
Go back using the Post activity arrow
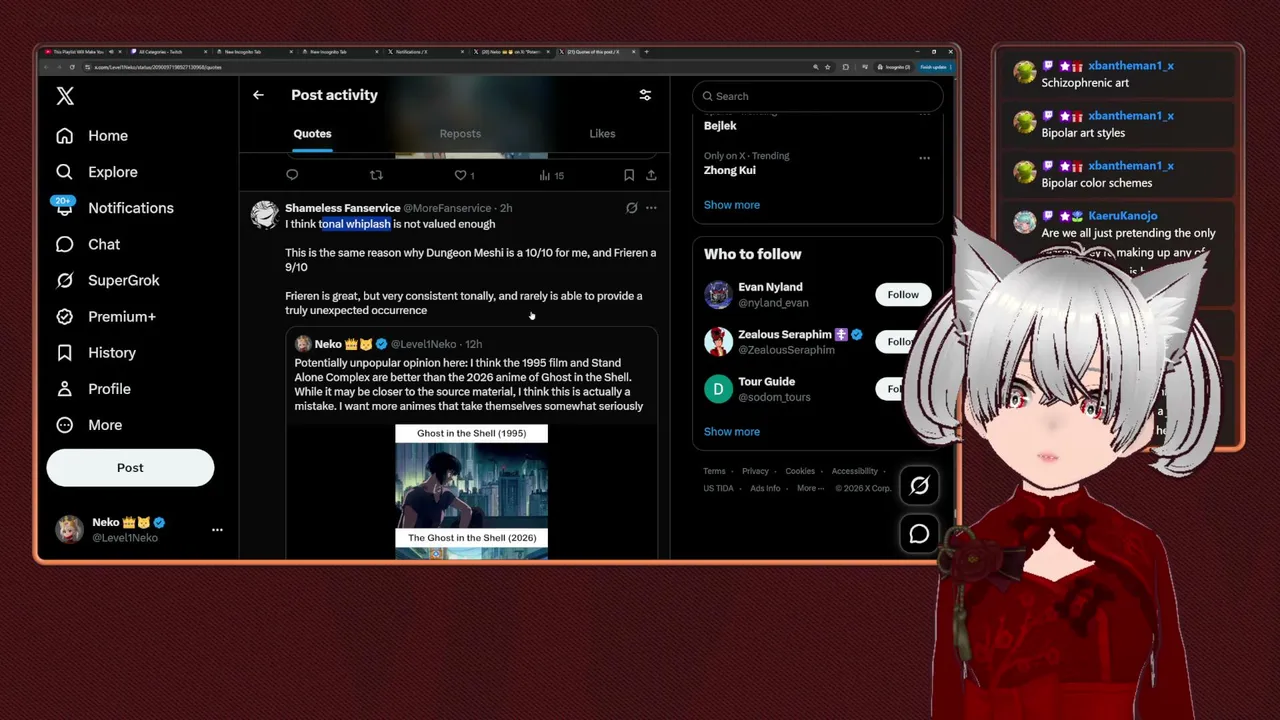pyautogui.click(x=258, y=95)
